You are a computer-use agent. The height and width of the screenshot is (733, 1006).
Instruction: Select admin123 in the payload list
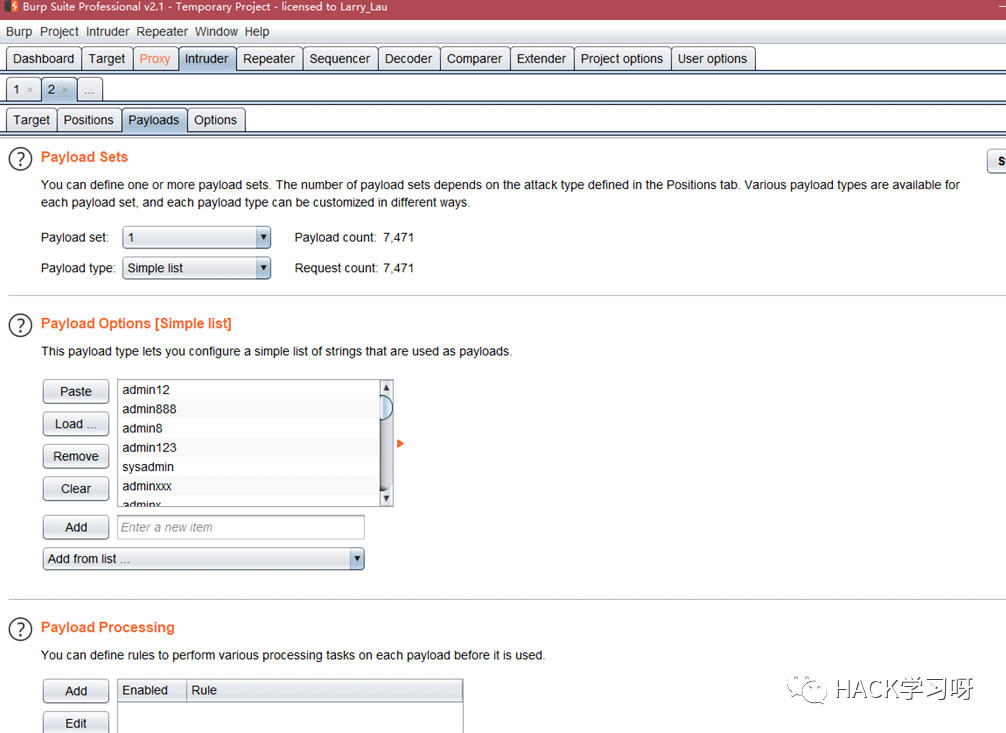tap(249, 447)
